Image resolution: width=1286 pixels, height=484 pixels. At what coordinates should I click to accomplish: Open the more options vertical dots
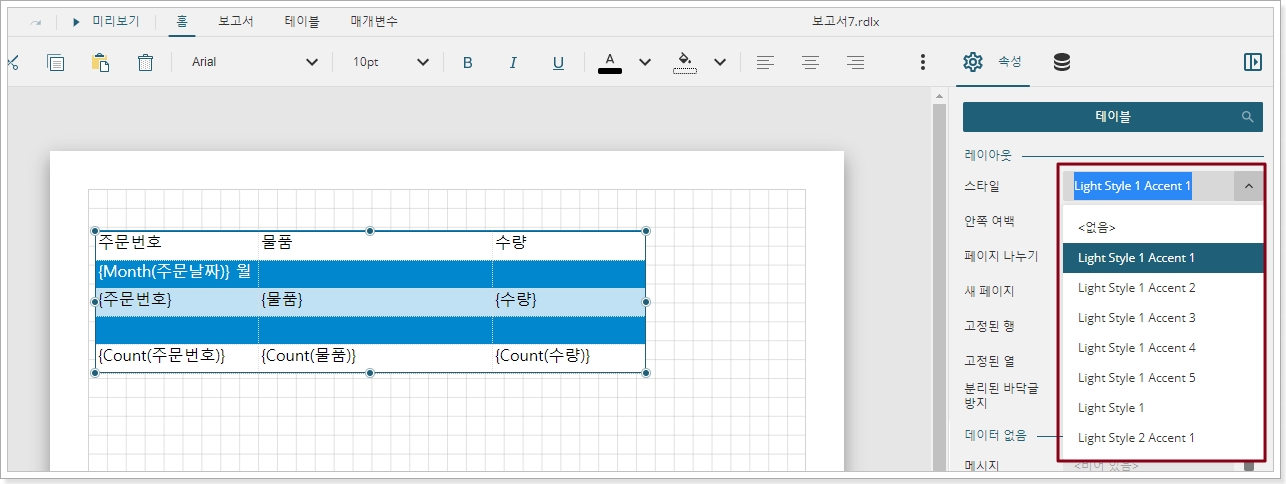pyautogui.click(x=922, y=62)
